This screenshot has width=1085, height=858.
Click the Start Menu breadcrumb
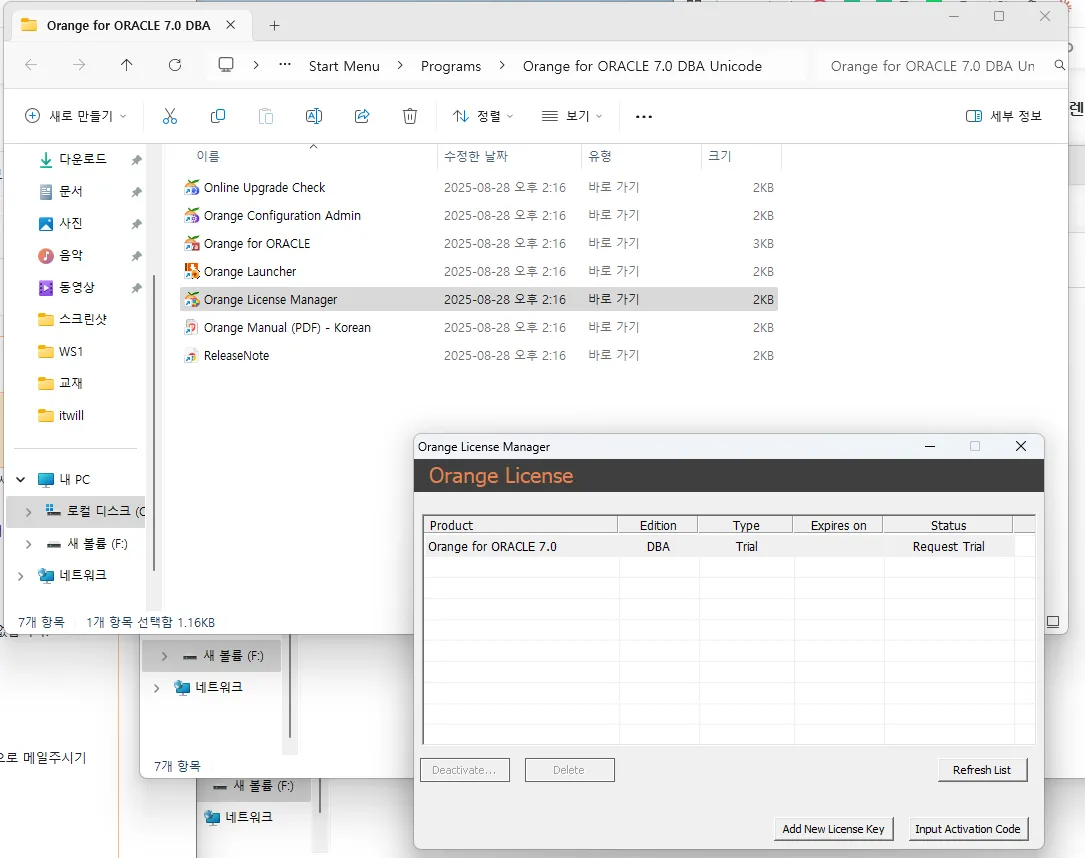coord(344,66)
